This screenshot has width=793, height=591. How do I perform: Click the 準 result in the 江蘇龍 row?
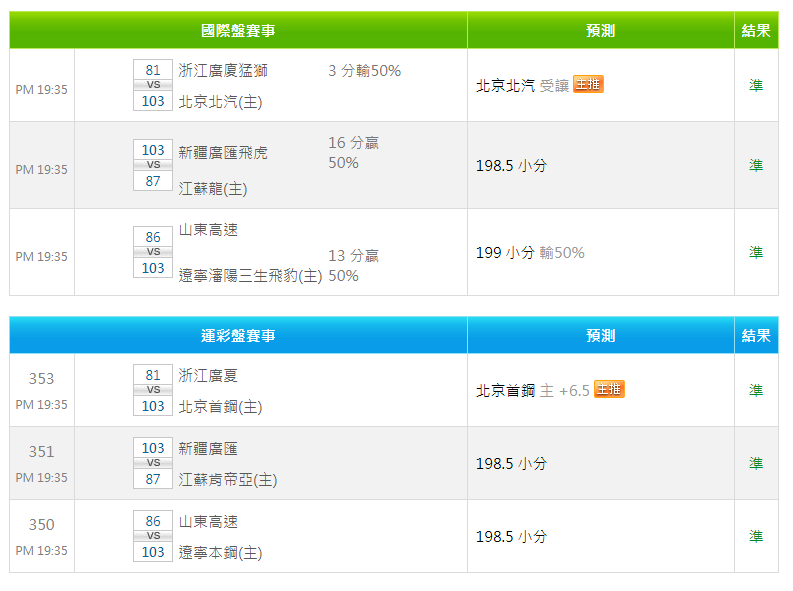(756, 165)
